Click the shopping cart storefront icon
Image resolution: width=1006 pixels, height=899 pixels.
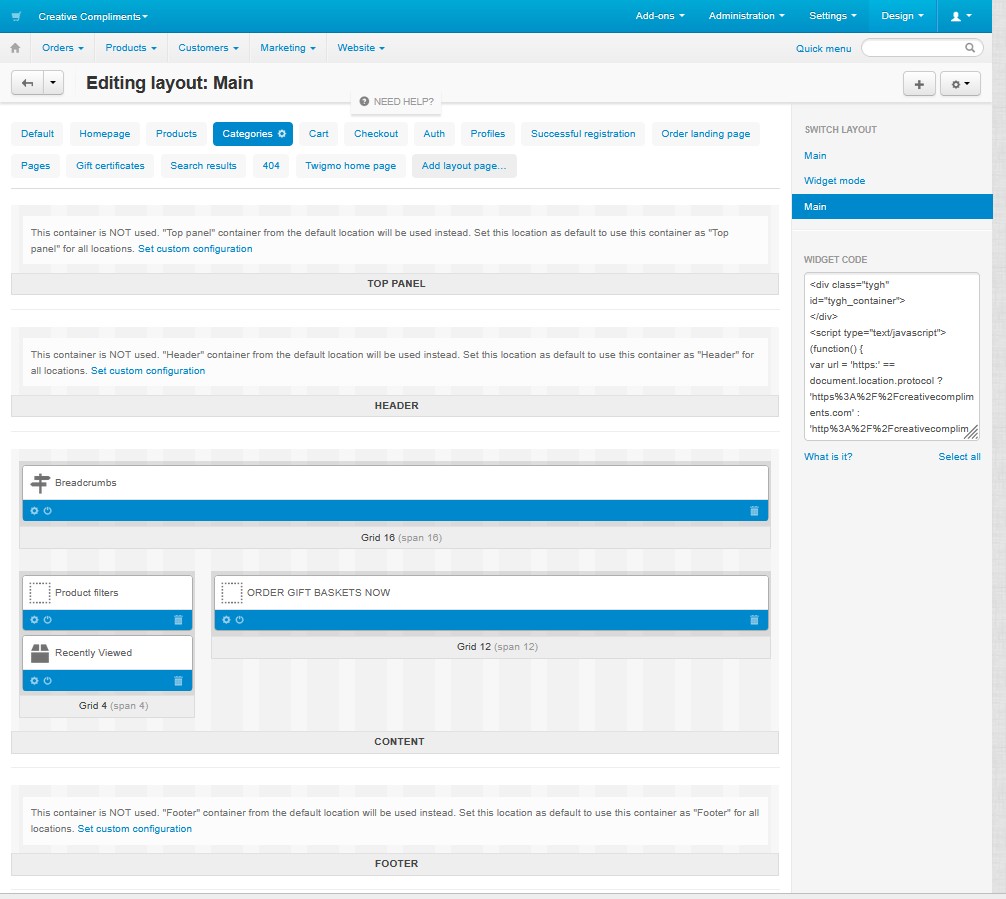16,16
